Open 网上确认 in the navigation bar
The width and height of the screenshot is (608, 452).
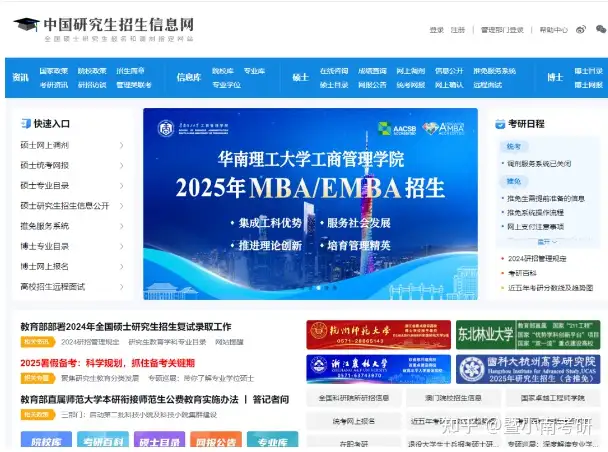click(449, 85)
